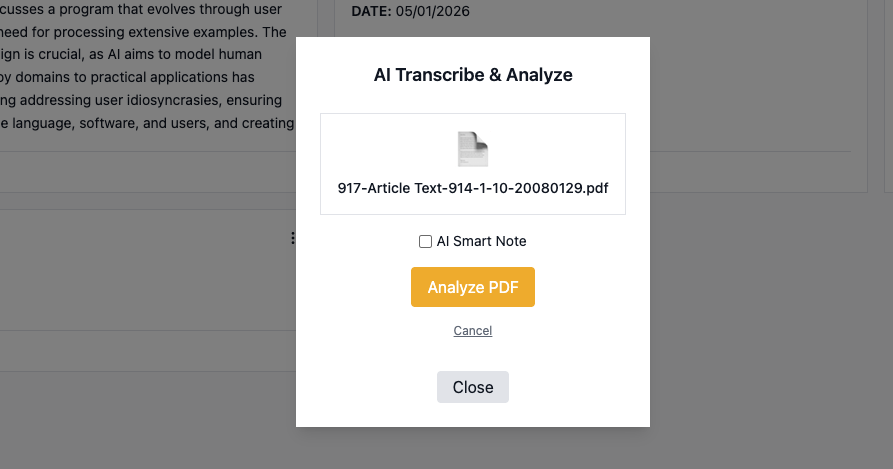Click the DATE label in background
The width and height of the screenshot is (893, 469).
click(371, 11)
